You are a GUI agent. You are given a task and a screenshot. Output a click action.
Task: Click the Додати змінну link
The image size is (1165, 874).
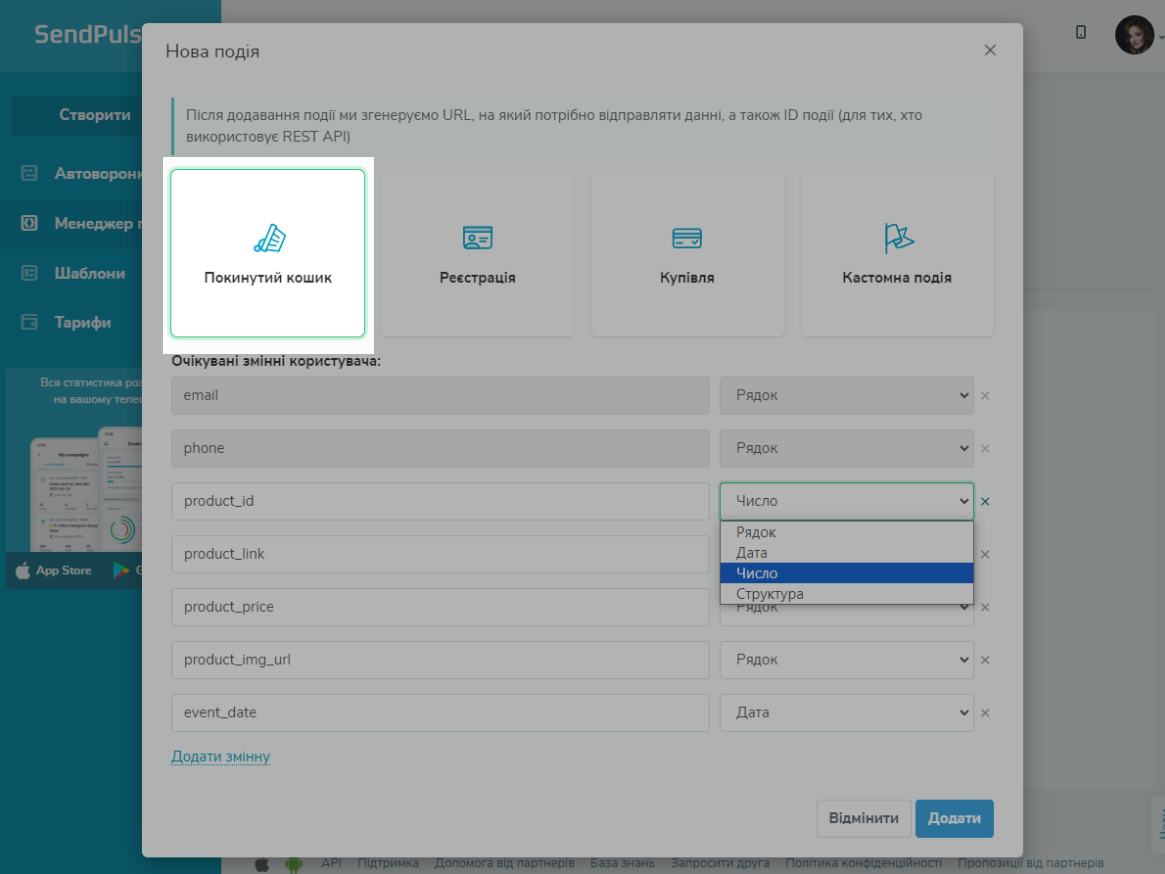click(x=221, y=757)
